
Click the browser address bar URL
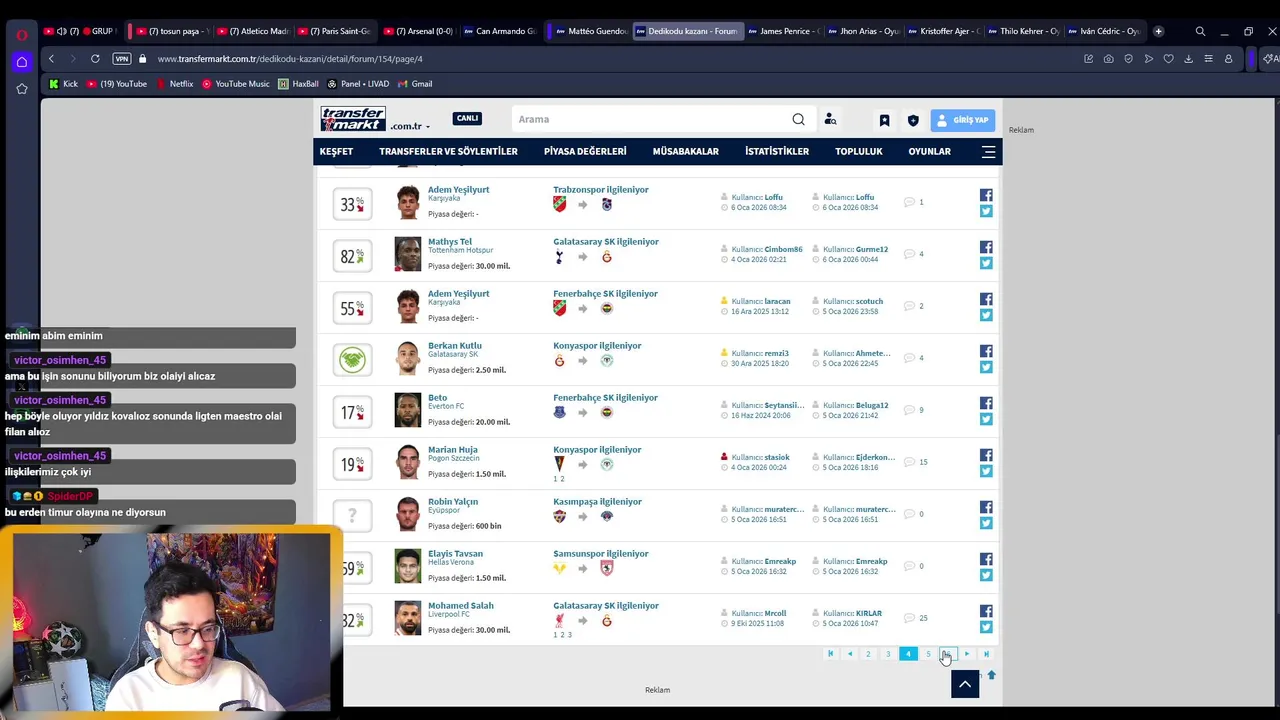(x=290, y=59)
